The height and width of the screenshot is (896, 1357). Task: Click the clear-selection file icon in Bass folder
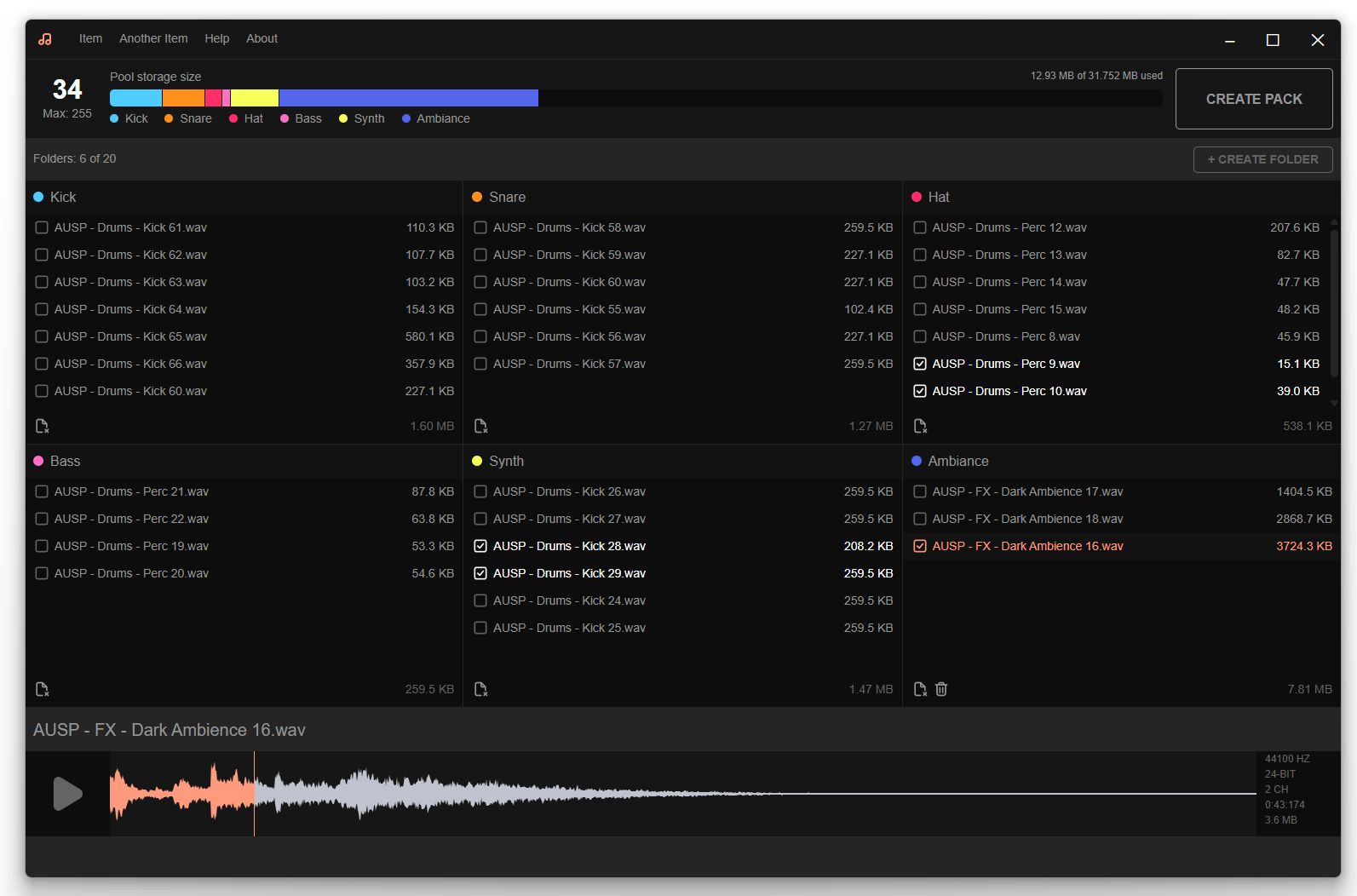pyautogui.click(x=42, y=689)
